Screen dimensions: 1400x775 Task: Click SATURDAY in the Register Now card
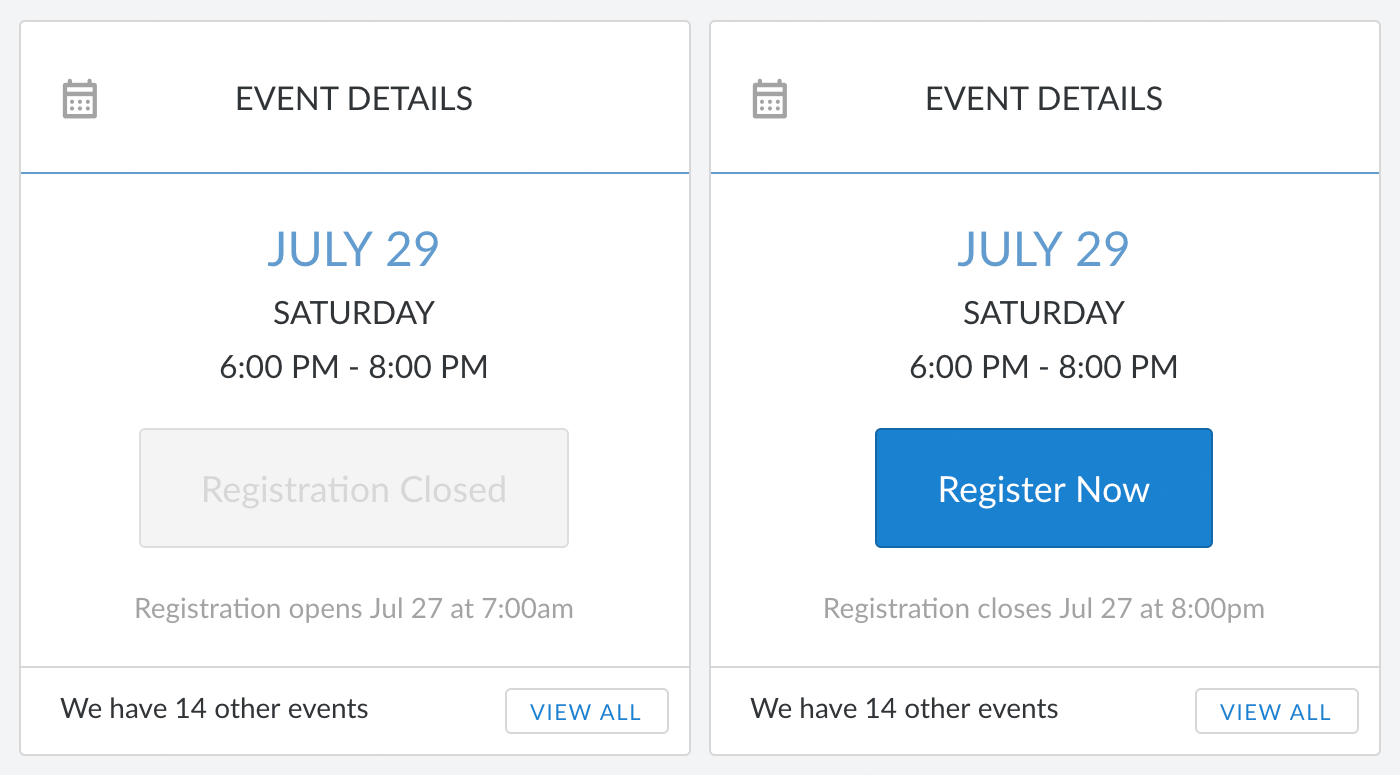point(1044,313)
